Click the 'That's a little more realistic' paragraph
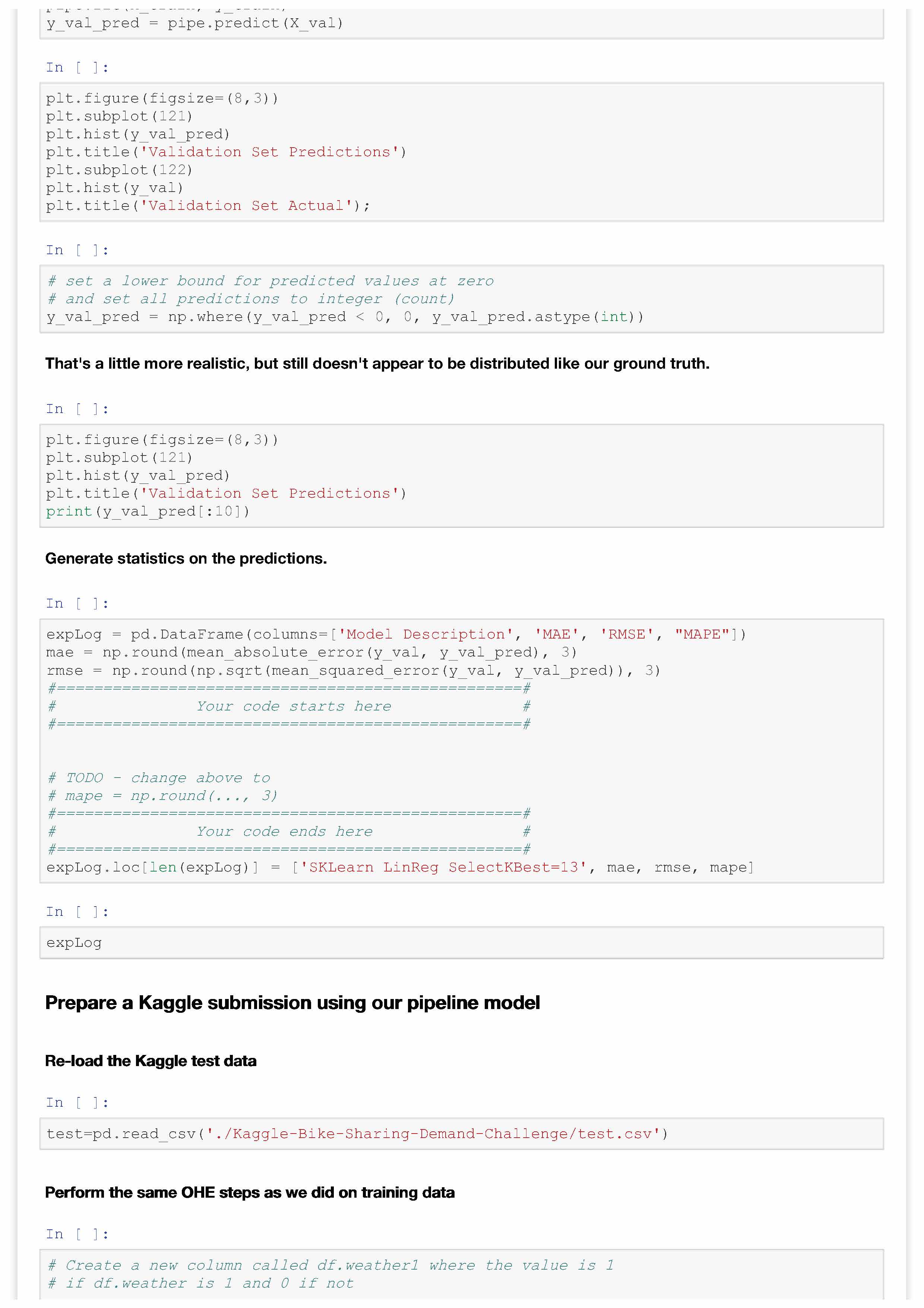Image resolution: width=924 pixels, height=1308 pixels. 377,363
